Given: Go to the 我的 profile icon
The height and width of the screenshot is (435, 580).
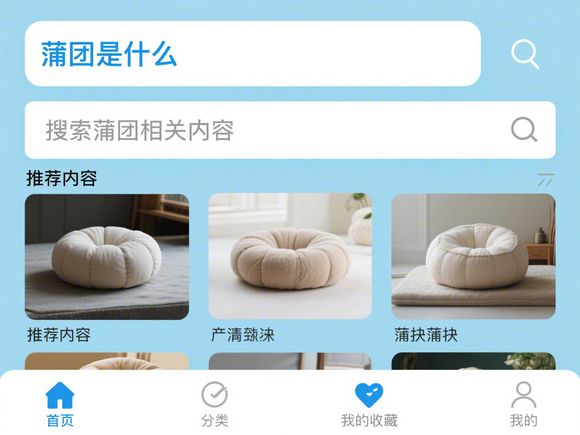Looking at the screenshot, I should tap(523, 395).
